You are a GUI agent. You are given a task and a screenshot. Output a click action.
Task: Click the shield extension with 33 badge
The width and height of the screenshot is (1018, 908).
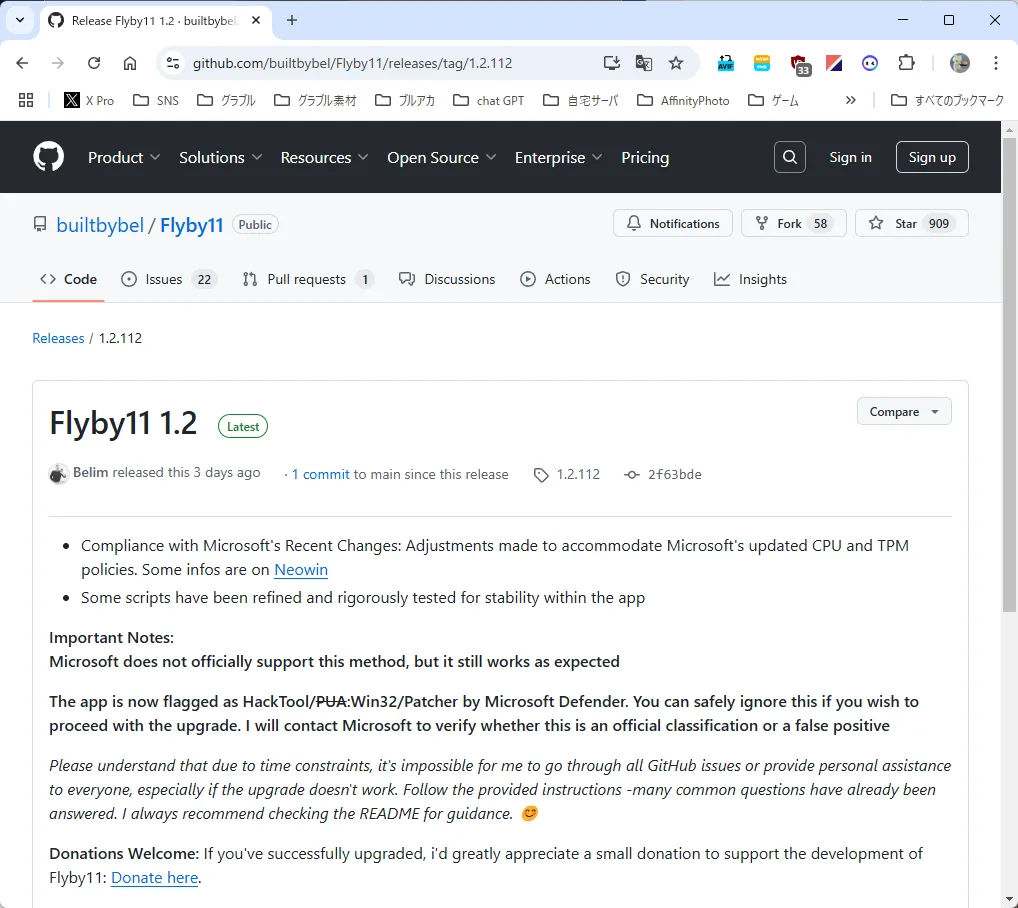coord(799,64)
